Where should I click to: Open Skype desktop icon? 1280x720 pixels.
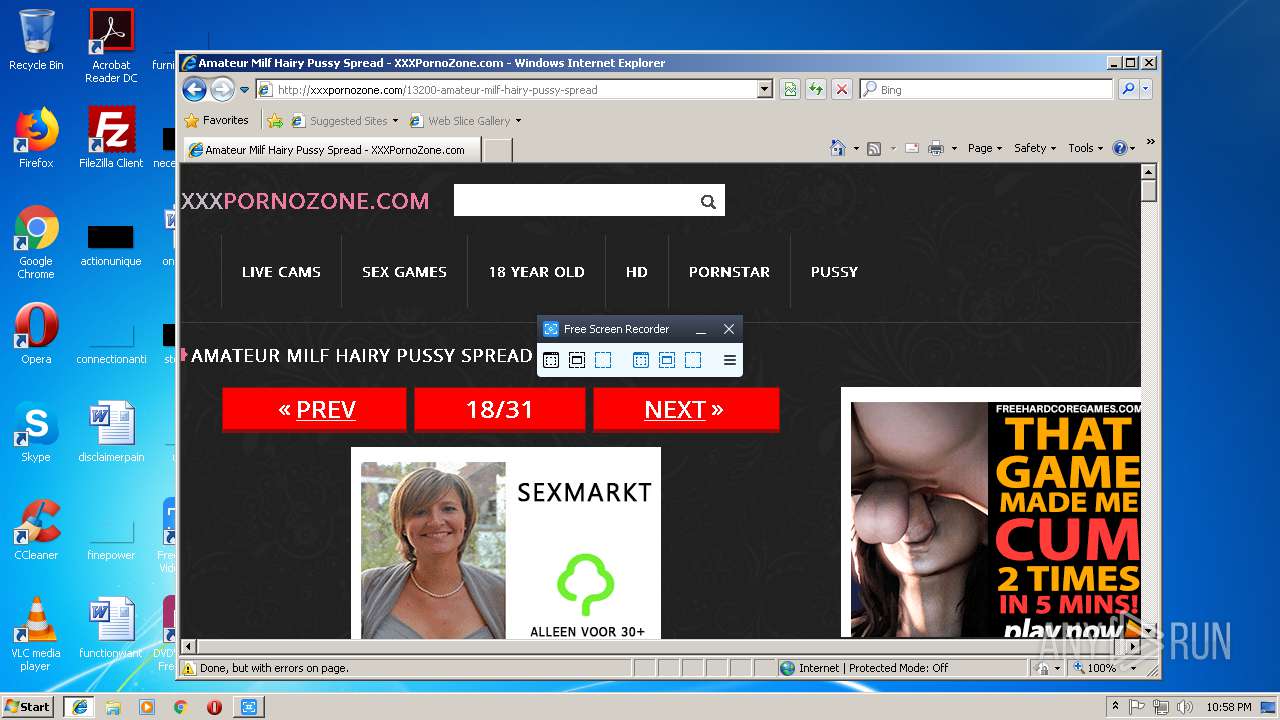(36, 432)
